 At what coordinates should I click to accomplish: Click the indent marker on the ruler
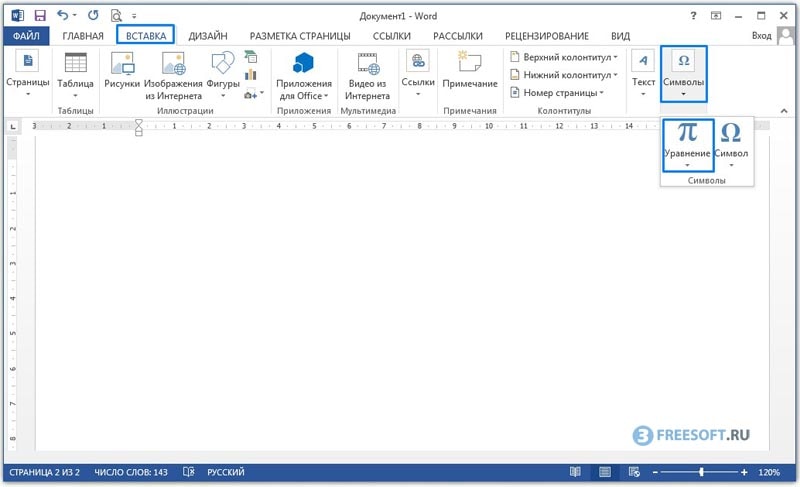pos(138,127)
